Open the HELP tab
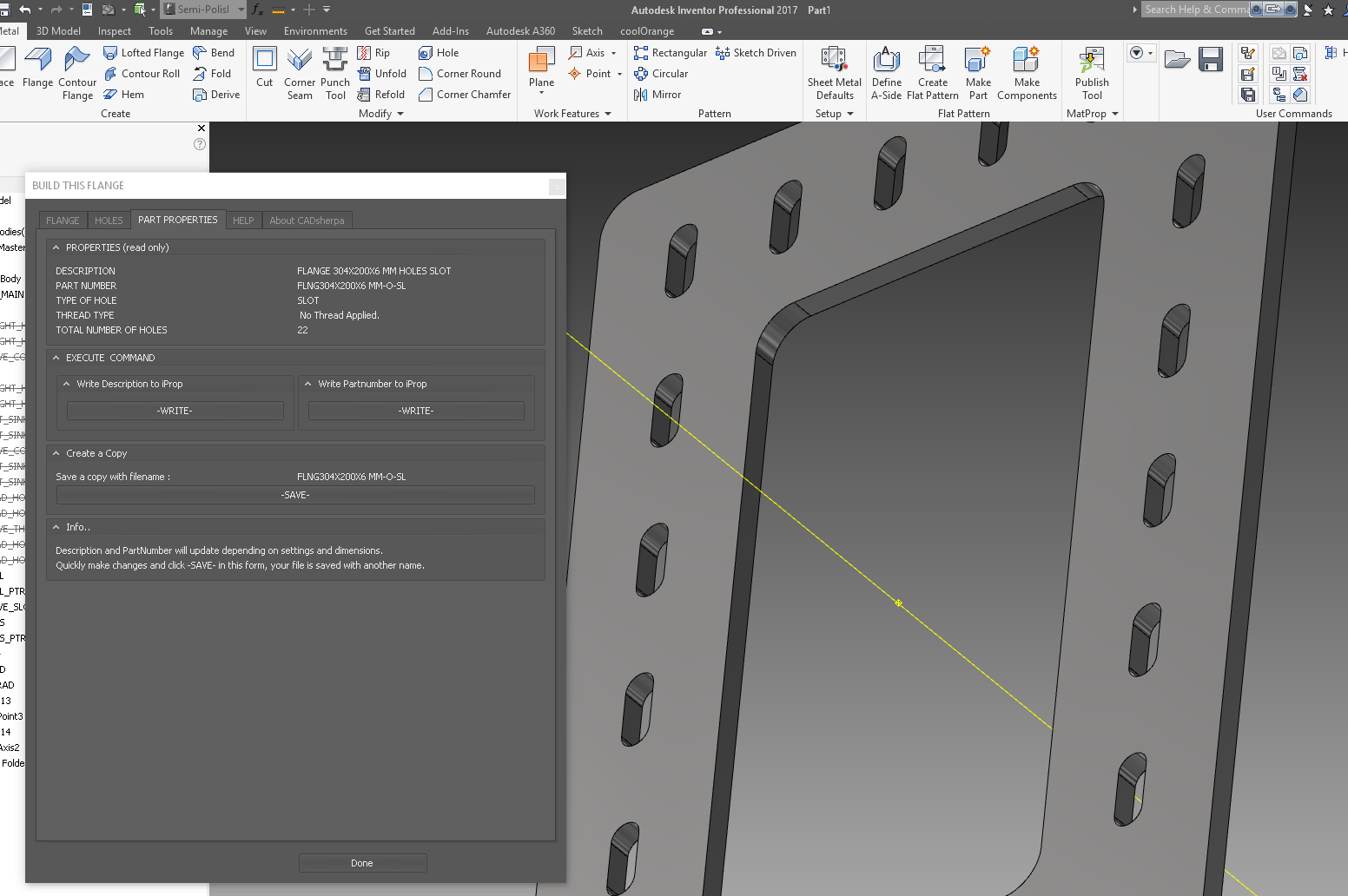 pos(243,221)
